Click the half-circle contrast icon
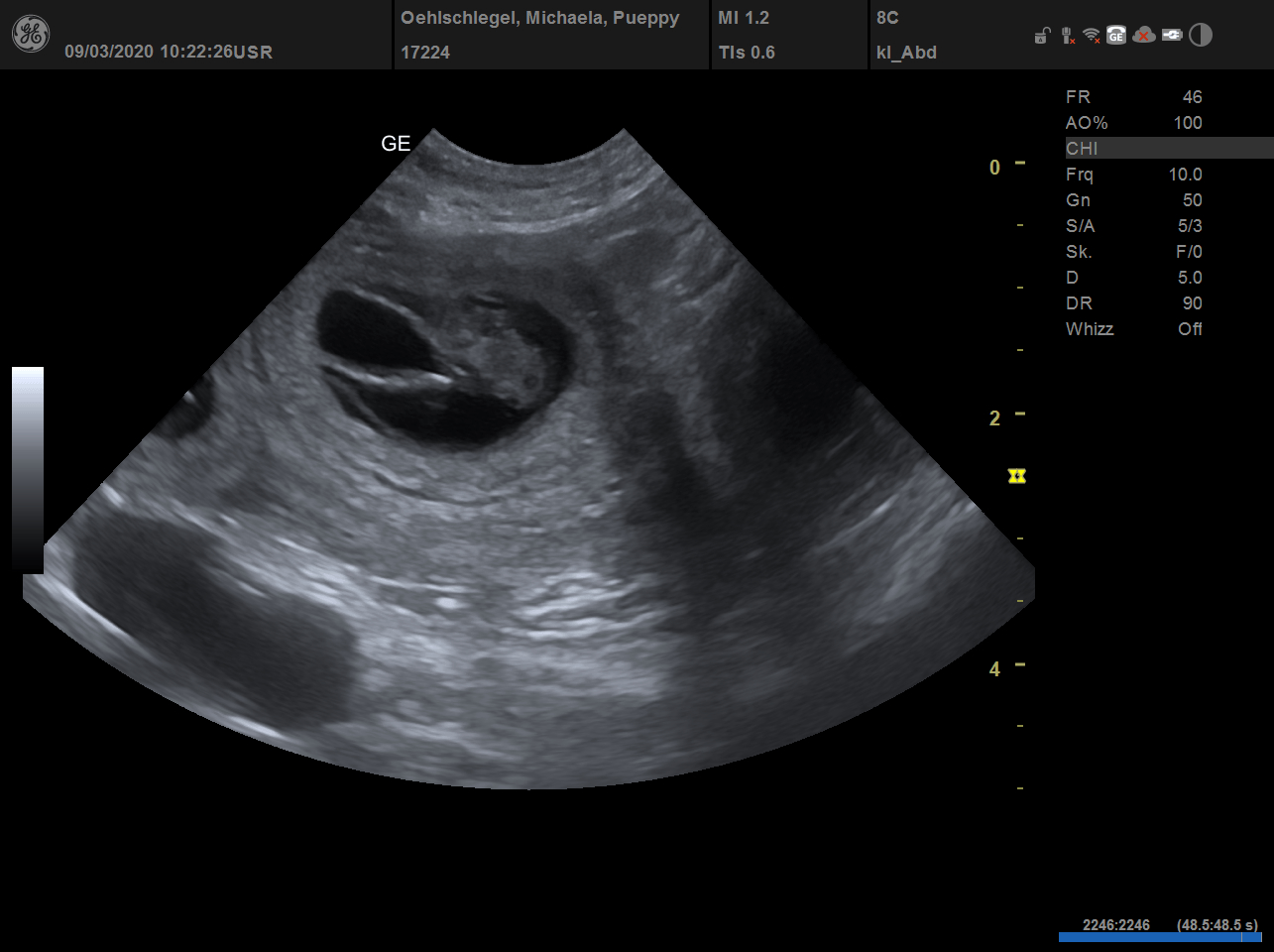 click(x=1201, y=36)
